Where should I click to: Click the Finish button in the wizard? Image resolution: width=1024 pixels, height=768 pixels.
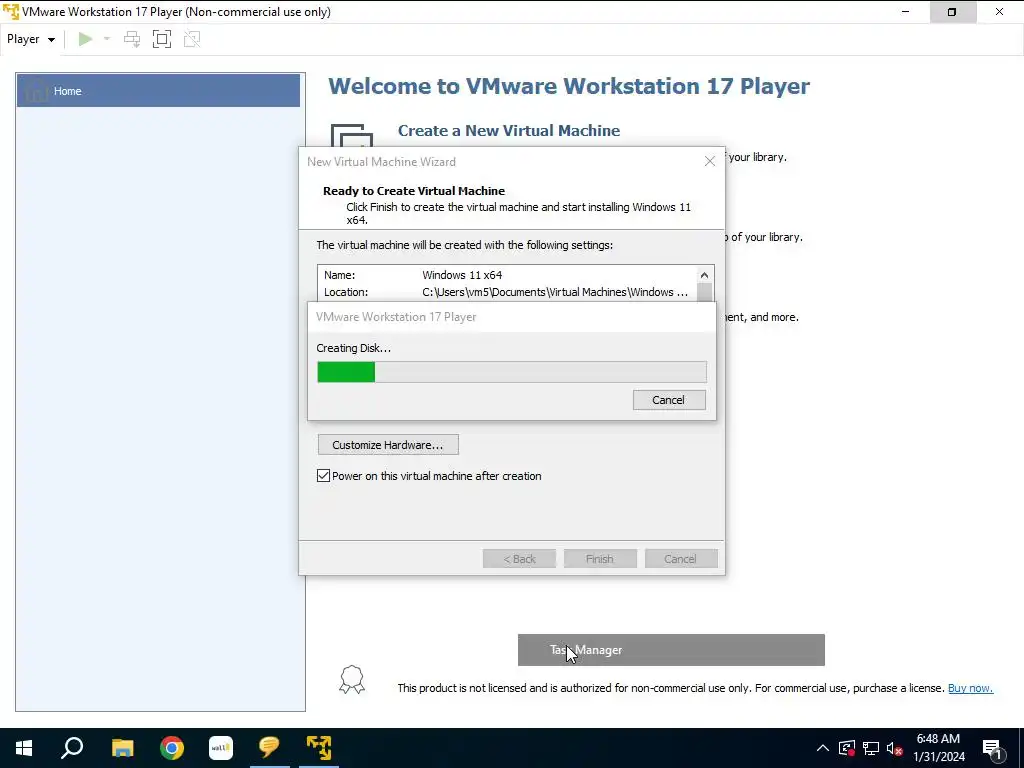pyautogui.click(x=600, y=559)
